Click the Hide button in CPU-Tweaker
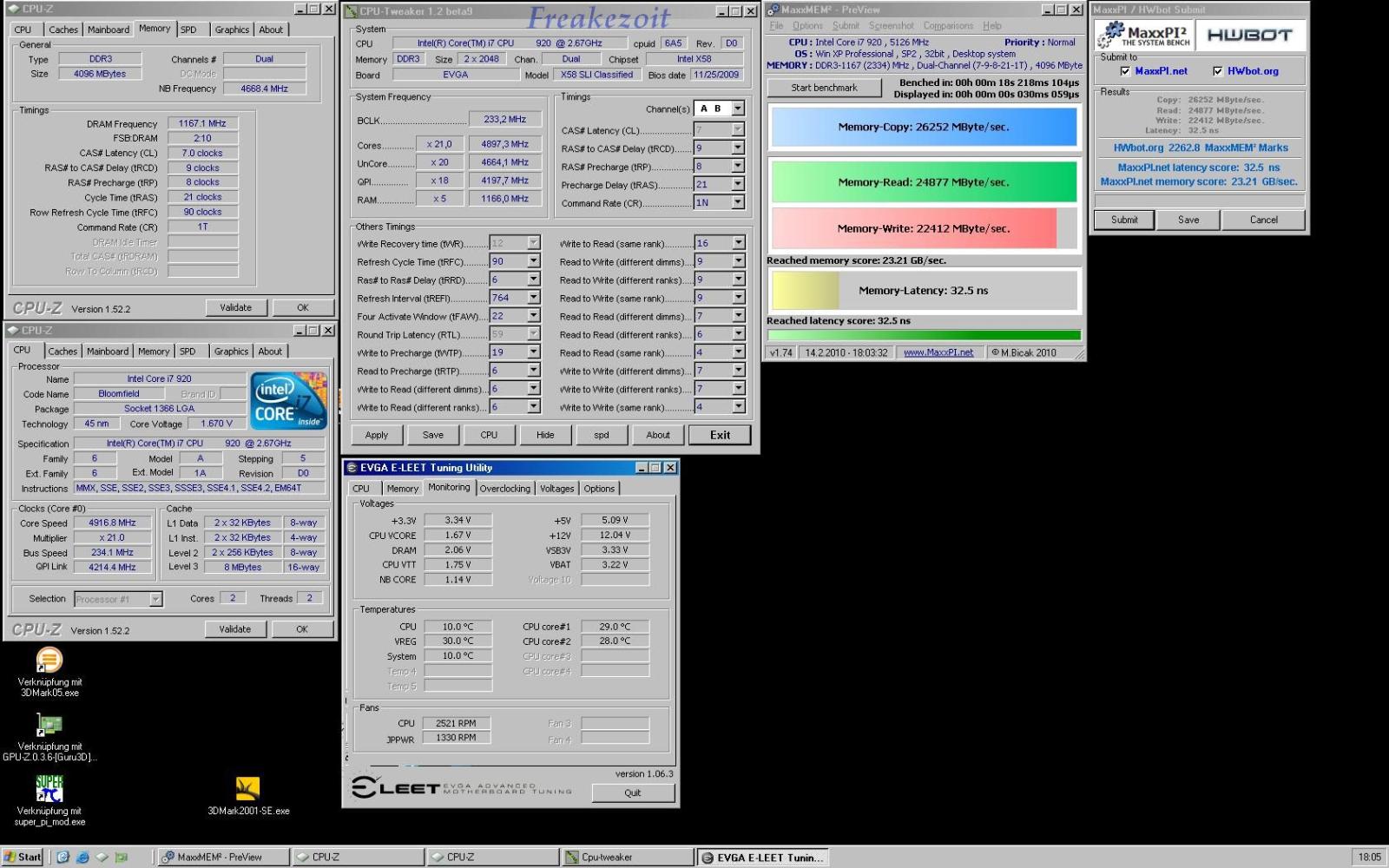 click(x=545, y=435)
